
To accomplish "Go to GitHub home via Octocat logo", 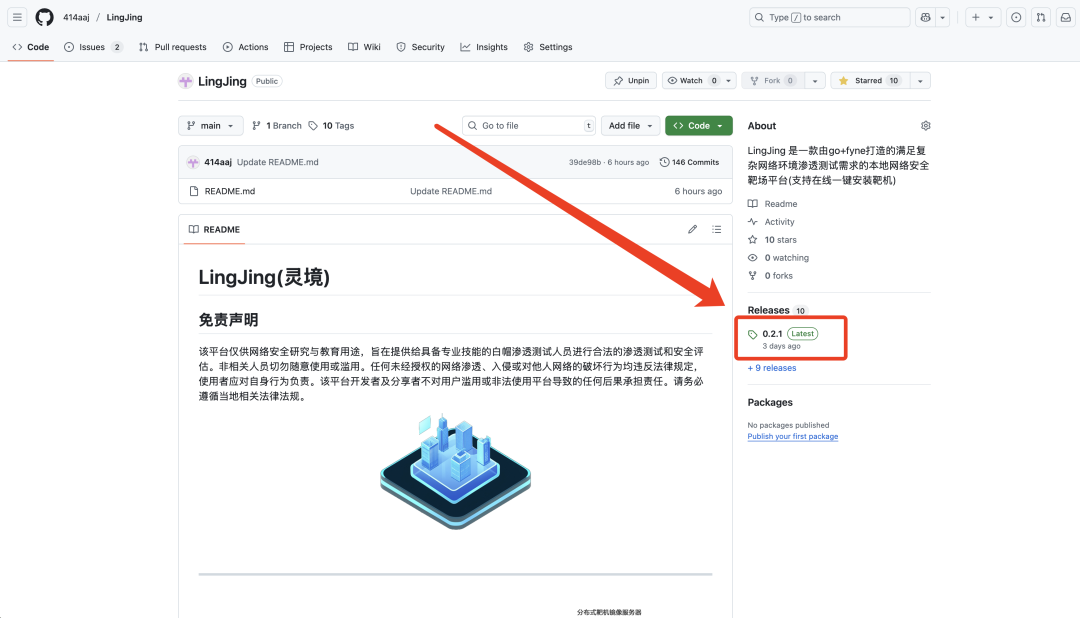I will tap(45, 17).
